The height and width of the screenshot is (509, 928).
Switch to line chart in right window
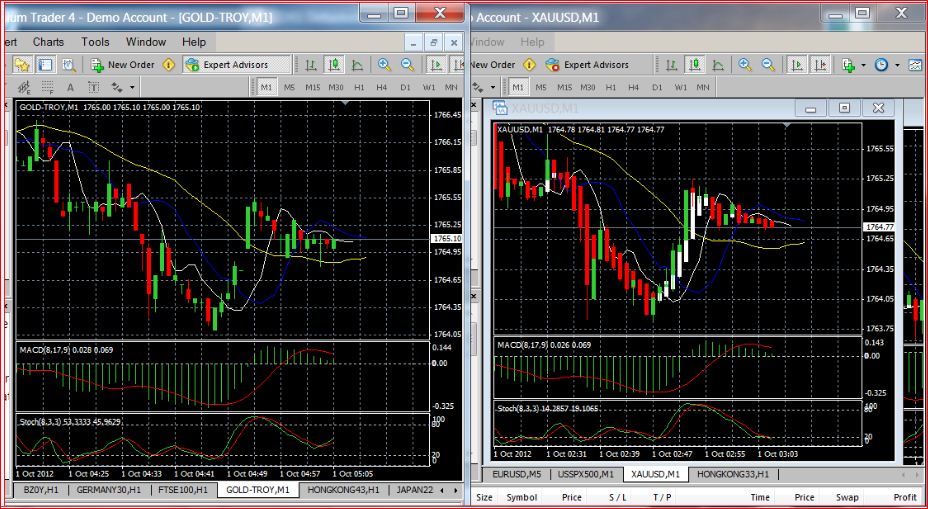tap(718, 65)
